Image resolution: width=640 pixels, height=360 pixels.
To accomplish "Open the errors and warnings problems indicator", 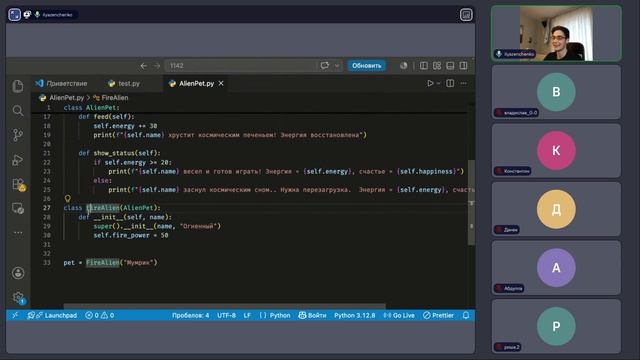I will (x=100, y=316).
